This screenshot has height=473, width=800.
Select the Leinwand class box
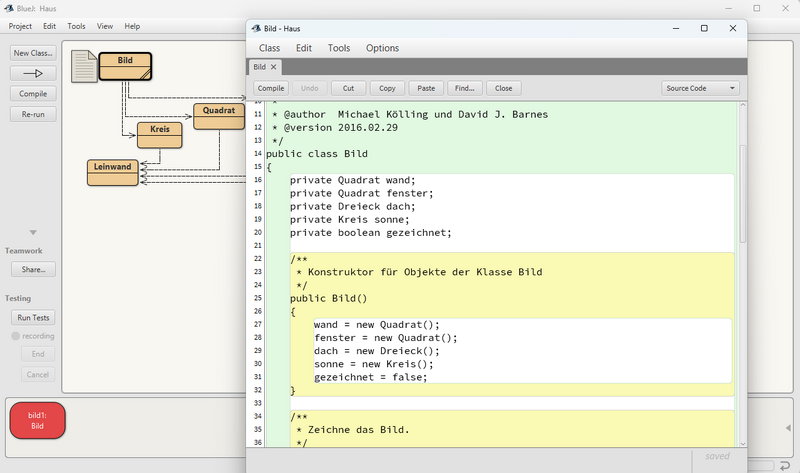coord(114,172)
